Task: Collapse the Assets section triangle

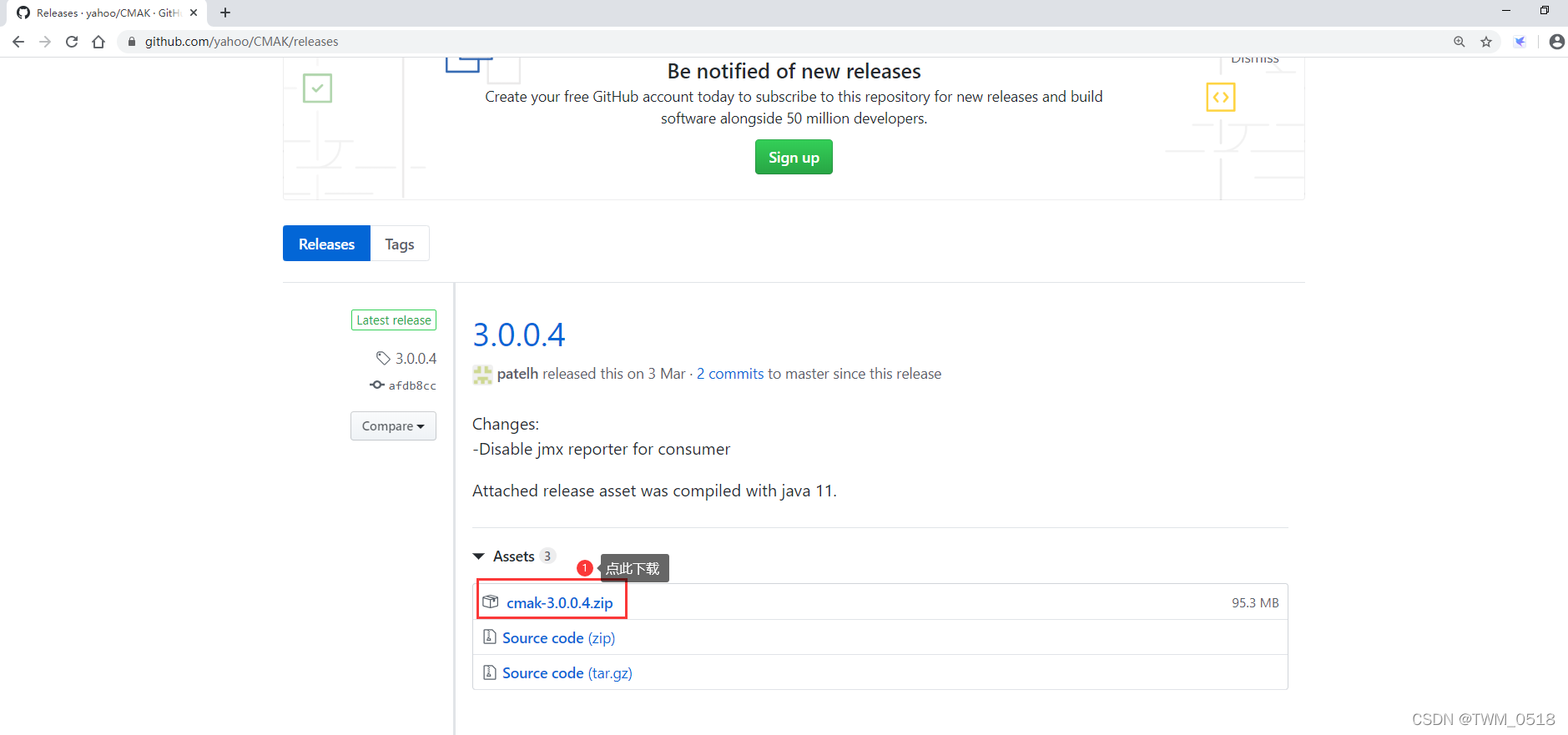Action: (479, 556)
